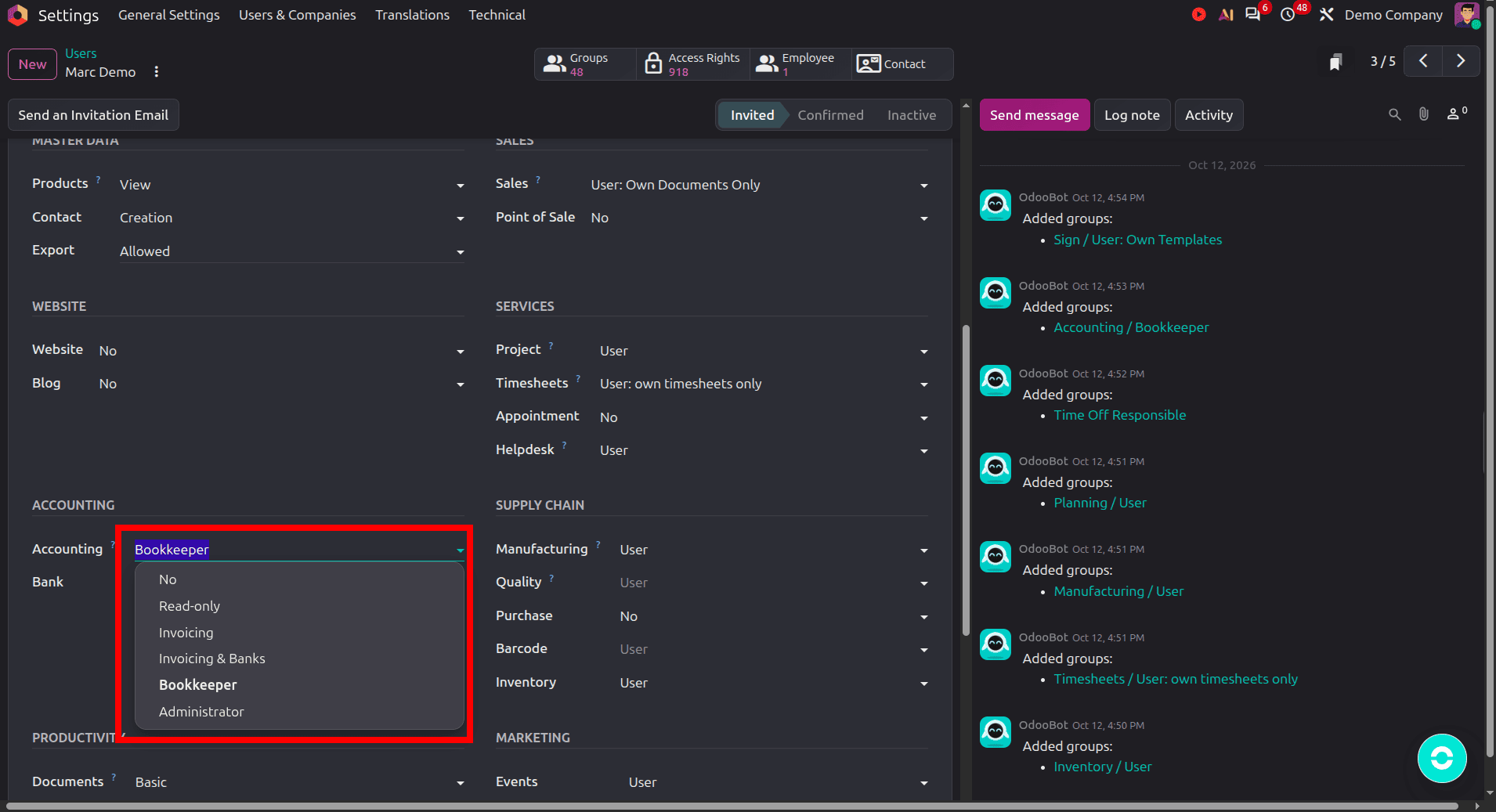Click the floating teal refresh button

1442,758
